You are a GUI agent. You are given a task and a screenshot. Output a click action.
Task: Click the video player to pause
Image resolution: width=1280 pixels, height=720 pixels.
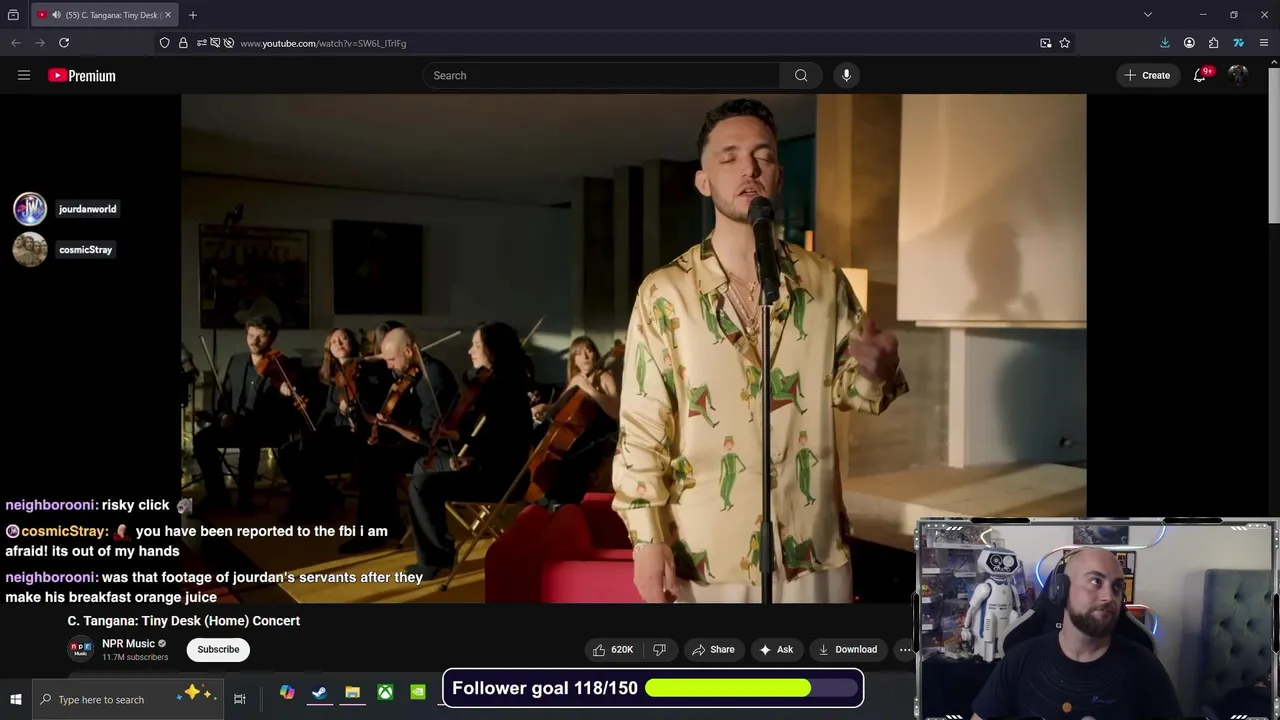coord(633,348)
